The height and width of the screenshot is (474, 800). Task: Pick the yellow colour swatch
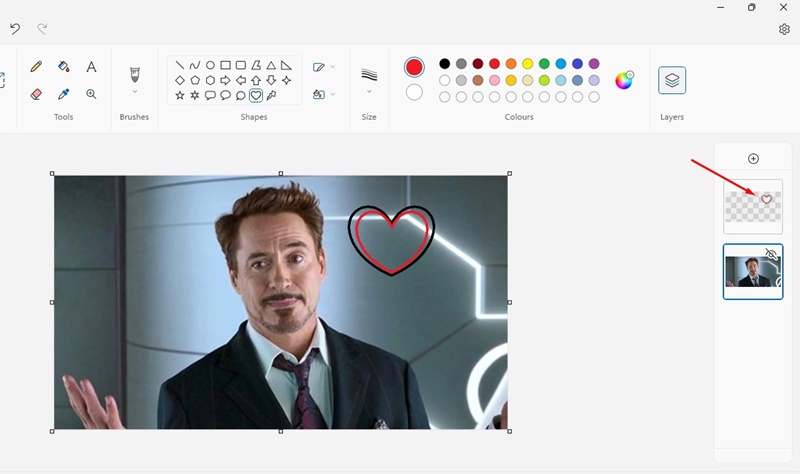pos(528,64)
